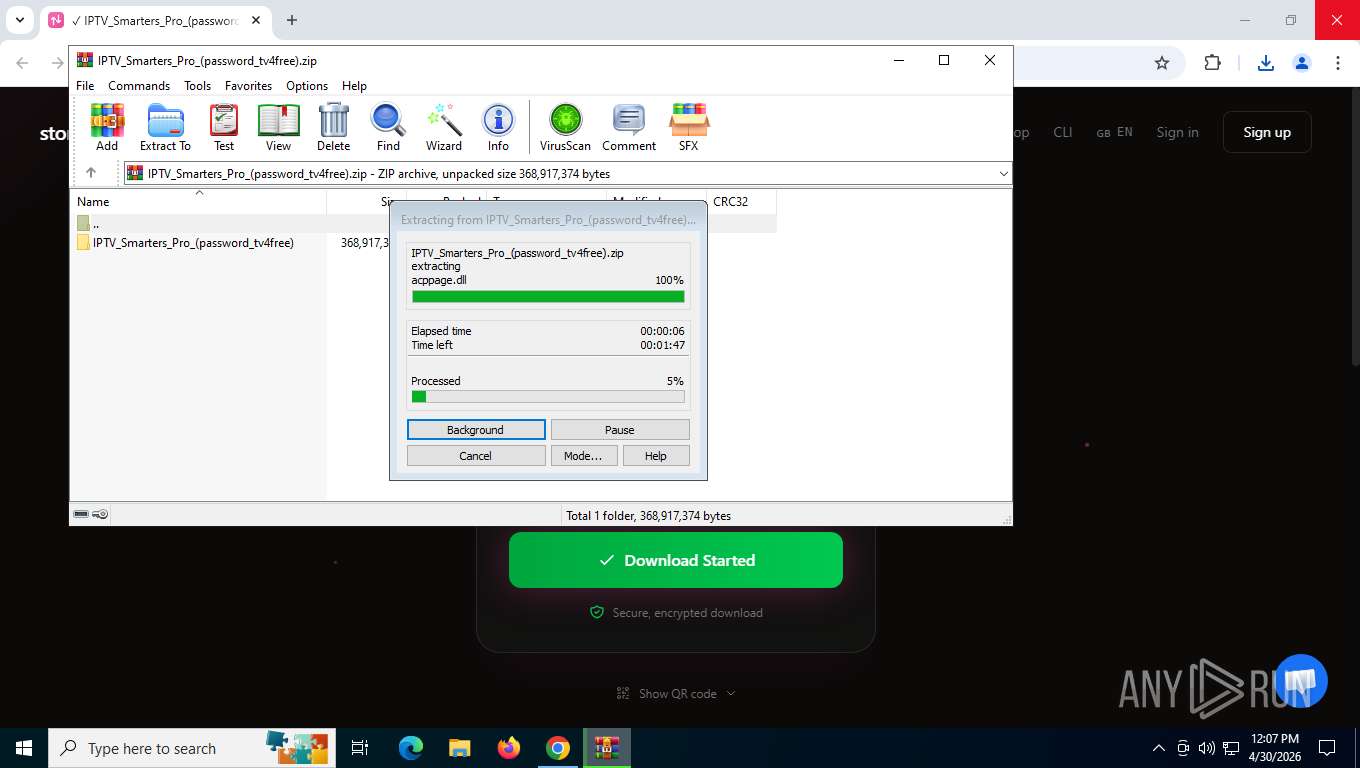Pause the extraction
This screenshot has width=1360, height=768.
620,430
